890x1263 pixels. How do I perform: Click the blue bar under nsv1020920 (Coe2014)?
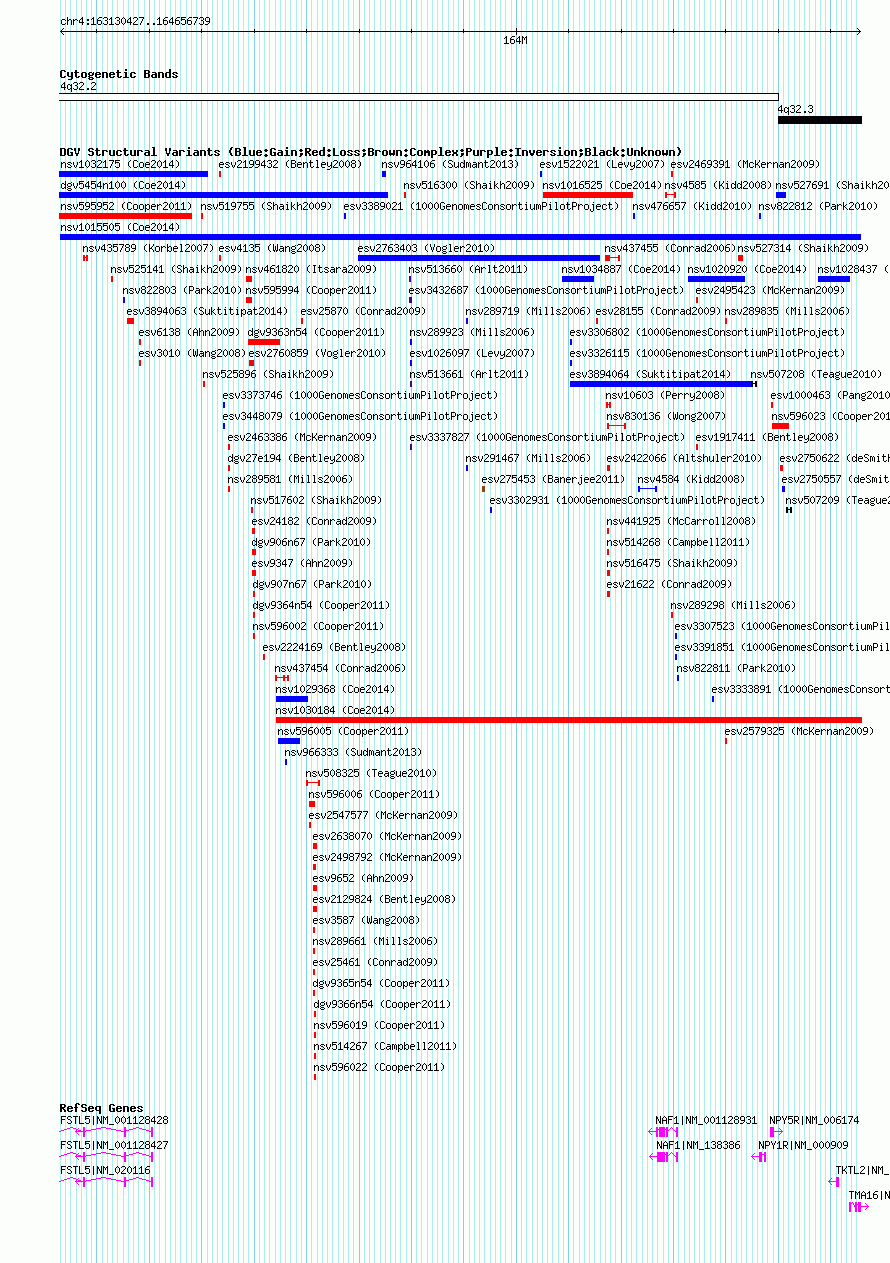716,279
